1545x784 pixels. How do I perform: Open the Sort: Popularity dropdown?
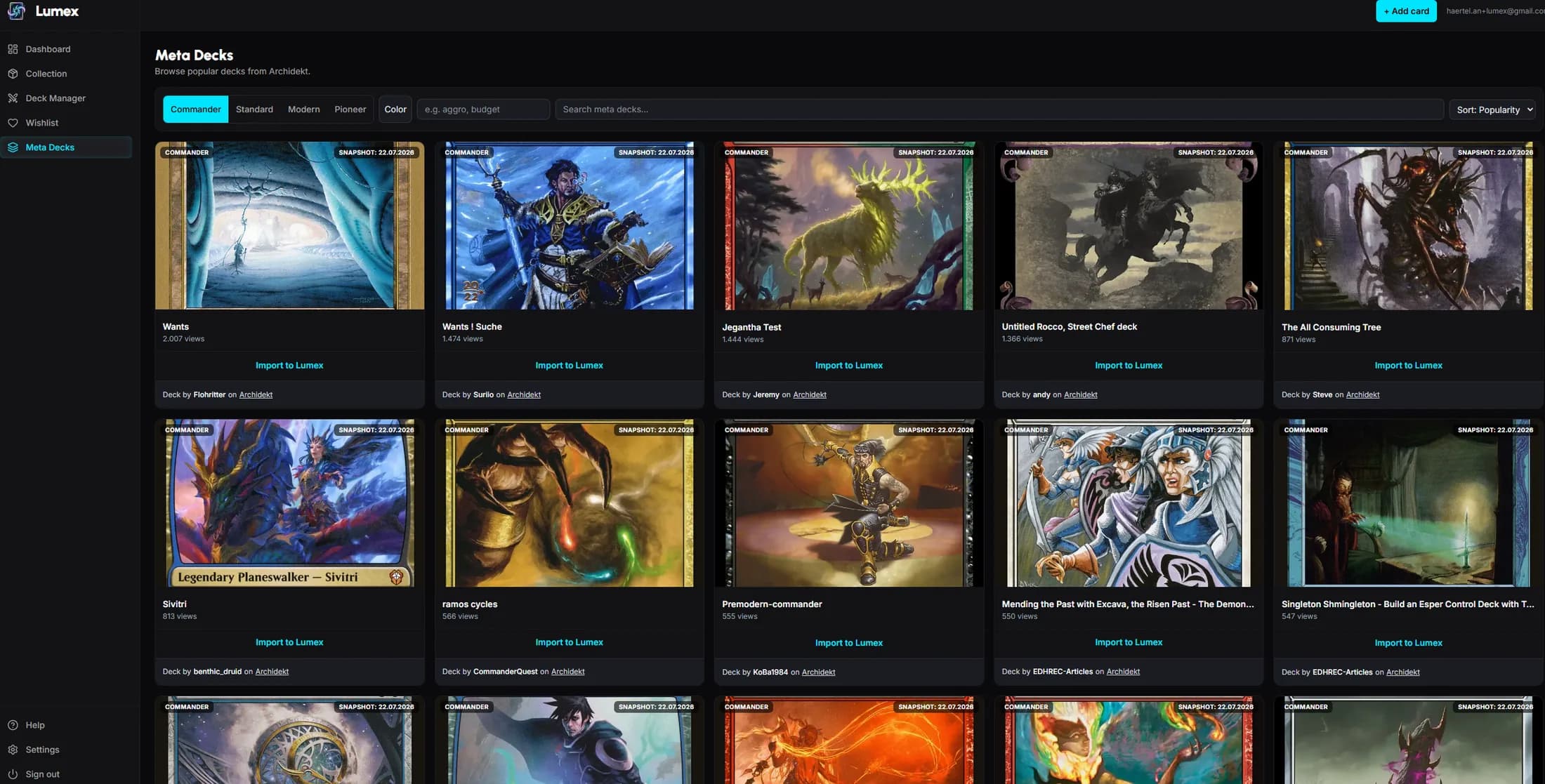[1492, 109]
